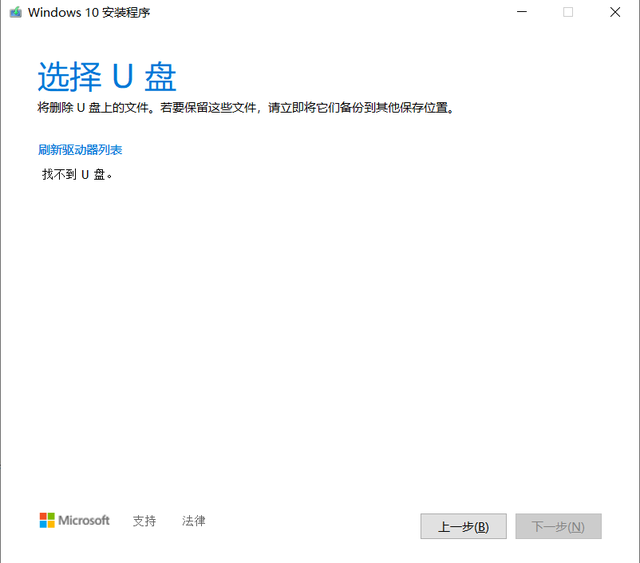
Task: Click the 下一步(N) button
Action: (x=558, y=526)
